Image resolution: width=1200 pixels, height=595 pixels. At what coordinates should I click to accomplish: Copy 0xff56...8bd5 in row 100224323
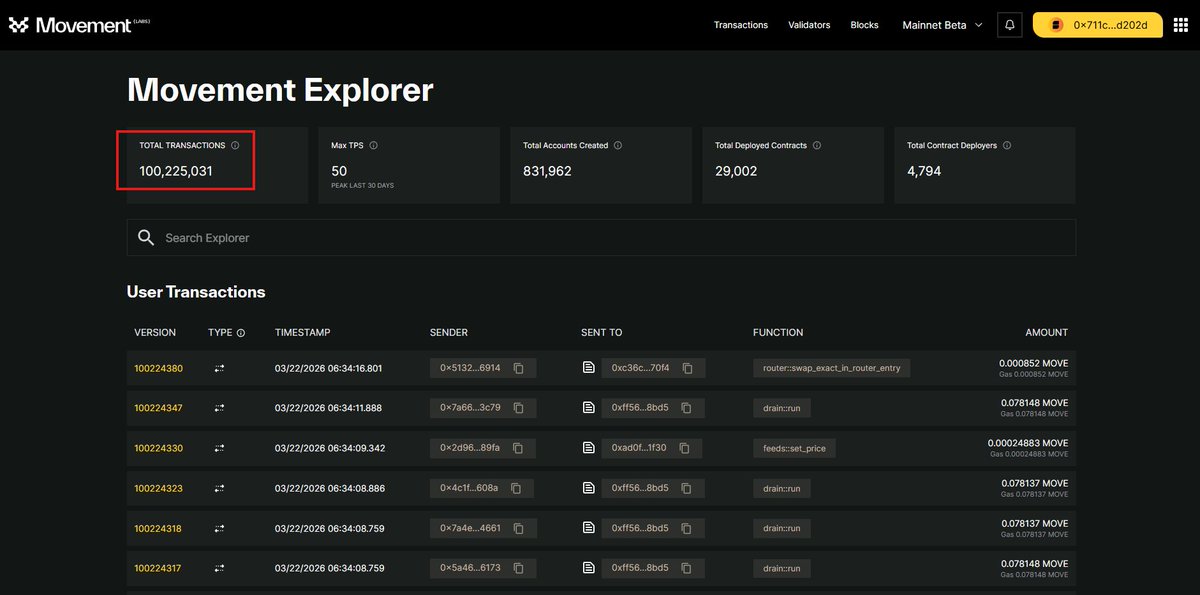click(x=687, y=488)
